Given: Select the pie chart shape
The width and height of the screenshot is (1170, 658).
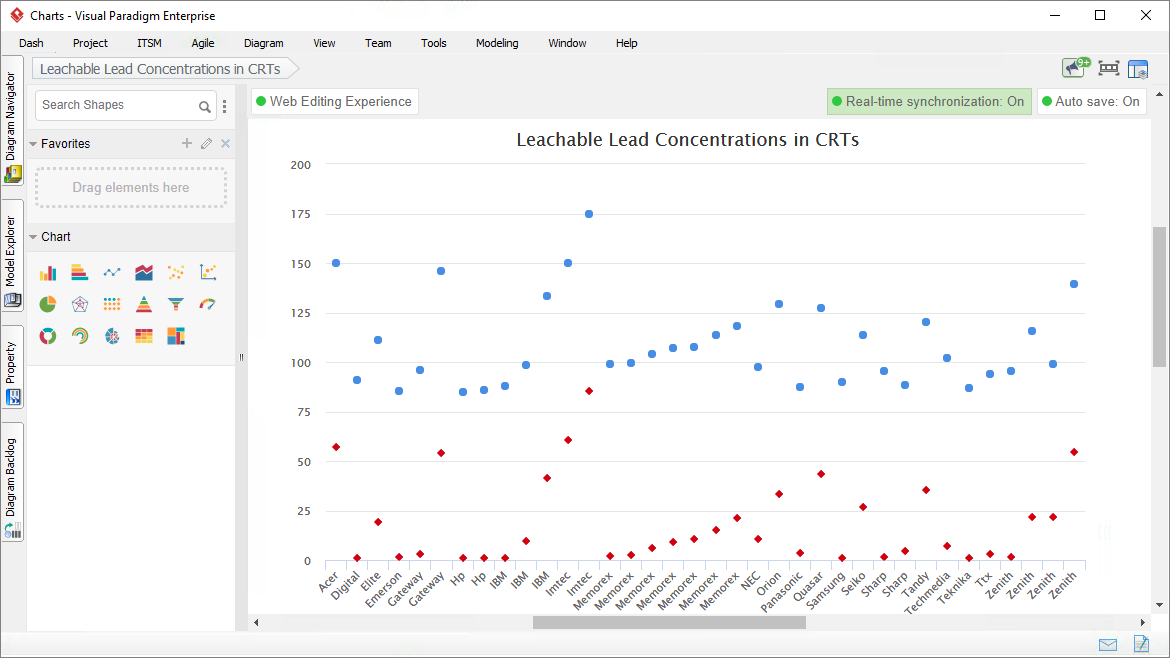Looking at the screenshot, I should (x=48, y=304).
